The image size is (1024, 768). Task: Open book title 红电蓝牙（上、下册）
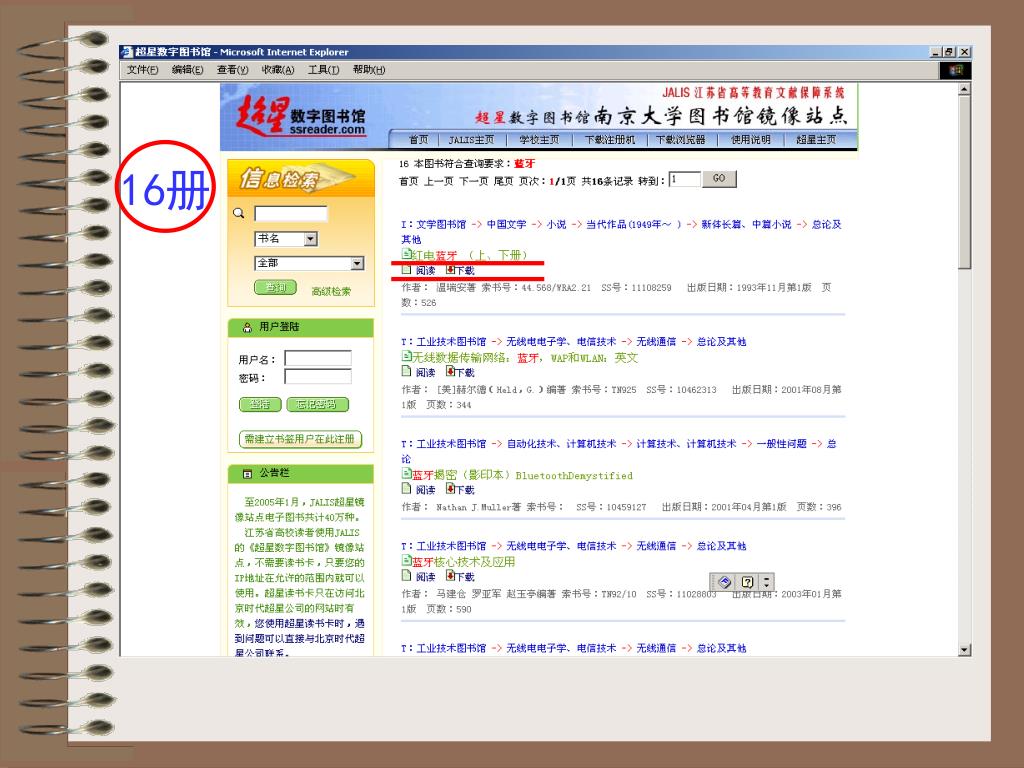point(469,255)
